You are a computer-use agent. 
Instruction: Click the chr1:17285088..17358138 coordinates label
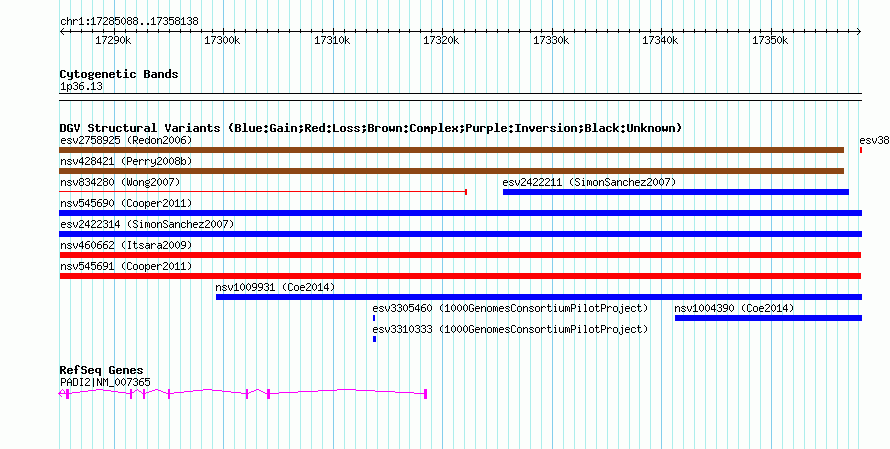[129, 22]
